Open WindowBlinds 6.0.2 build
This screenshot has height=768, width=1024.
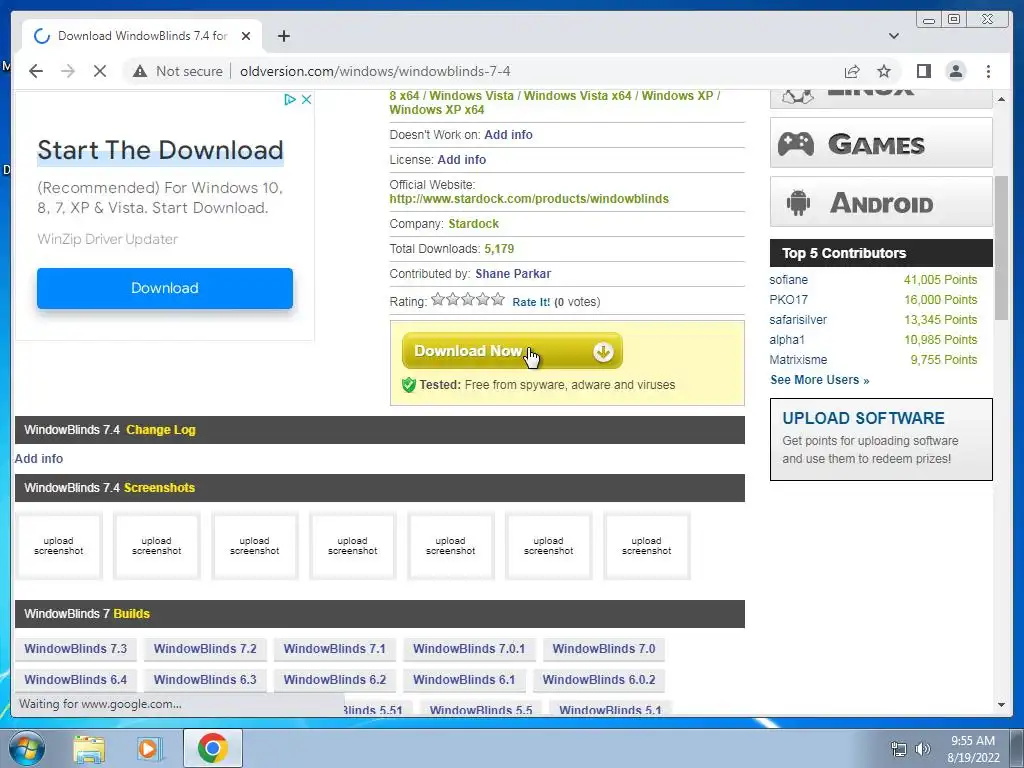(x=599, y=680)
